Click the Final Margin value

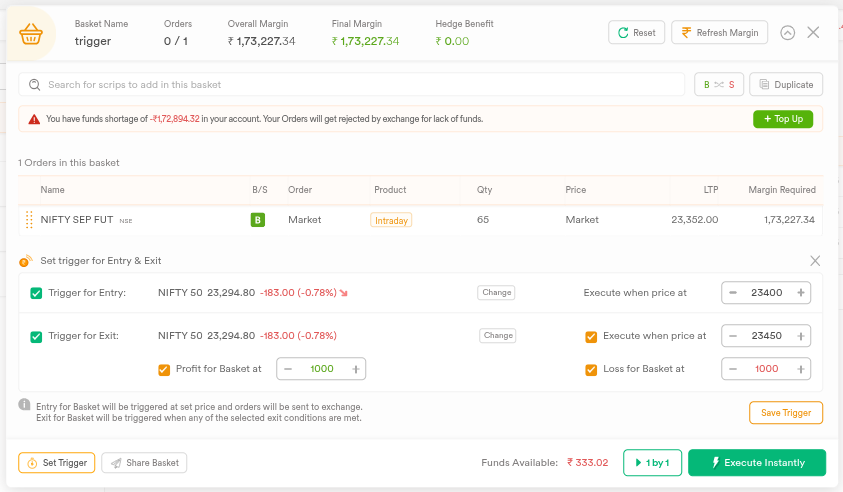[x=366, y=41]
